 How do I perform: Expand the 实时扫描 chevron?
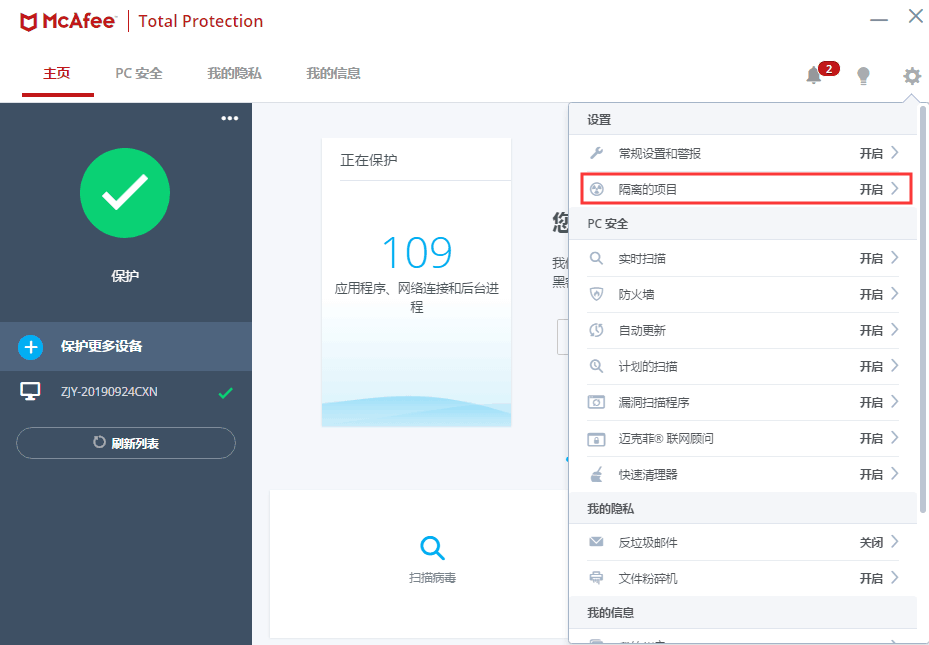895,258
